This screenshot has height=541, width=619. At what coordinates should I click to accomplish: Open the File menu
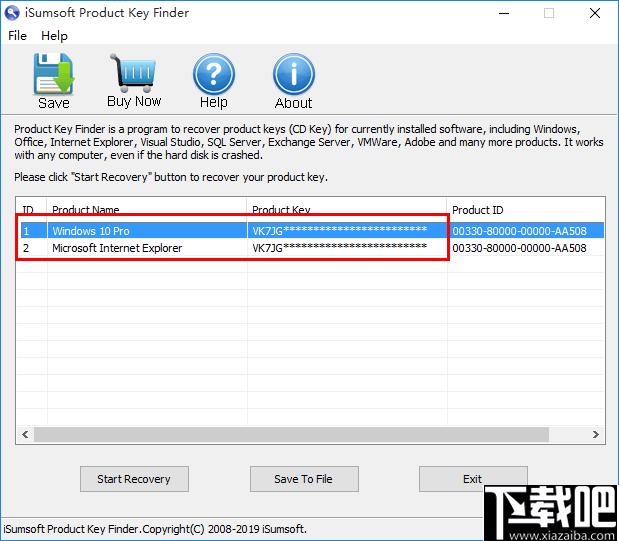point(17,36)
